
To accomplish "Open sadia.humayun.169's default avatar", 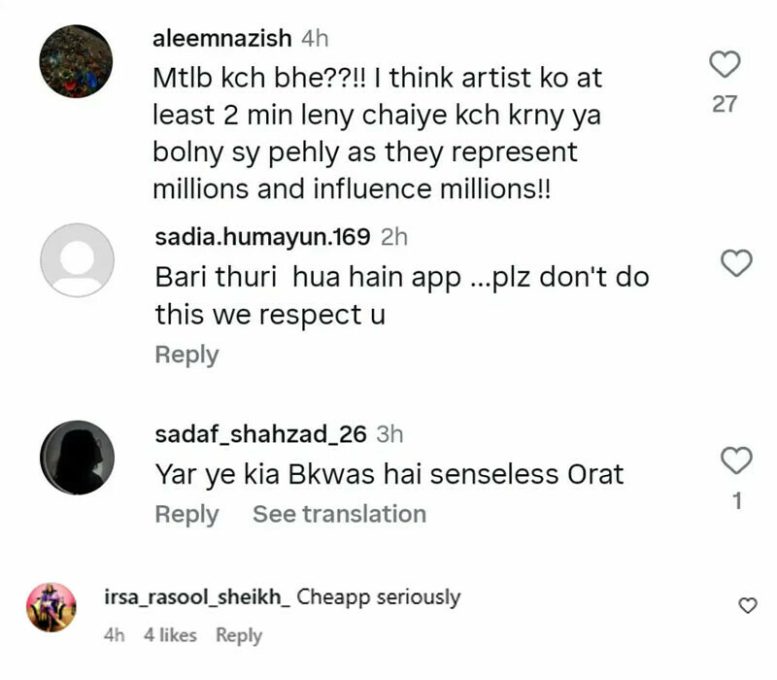I will 77,260.
